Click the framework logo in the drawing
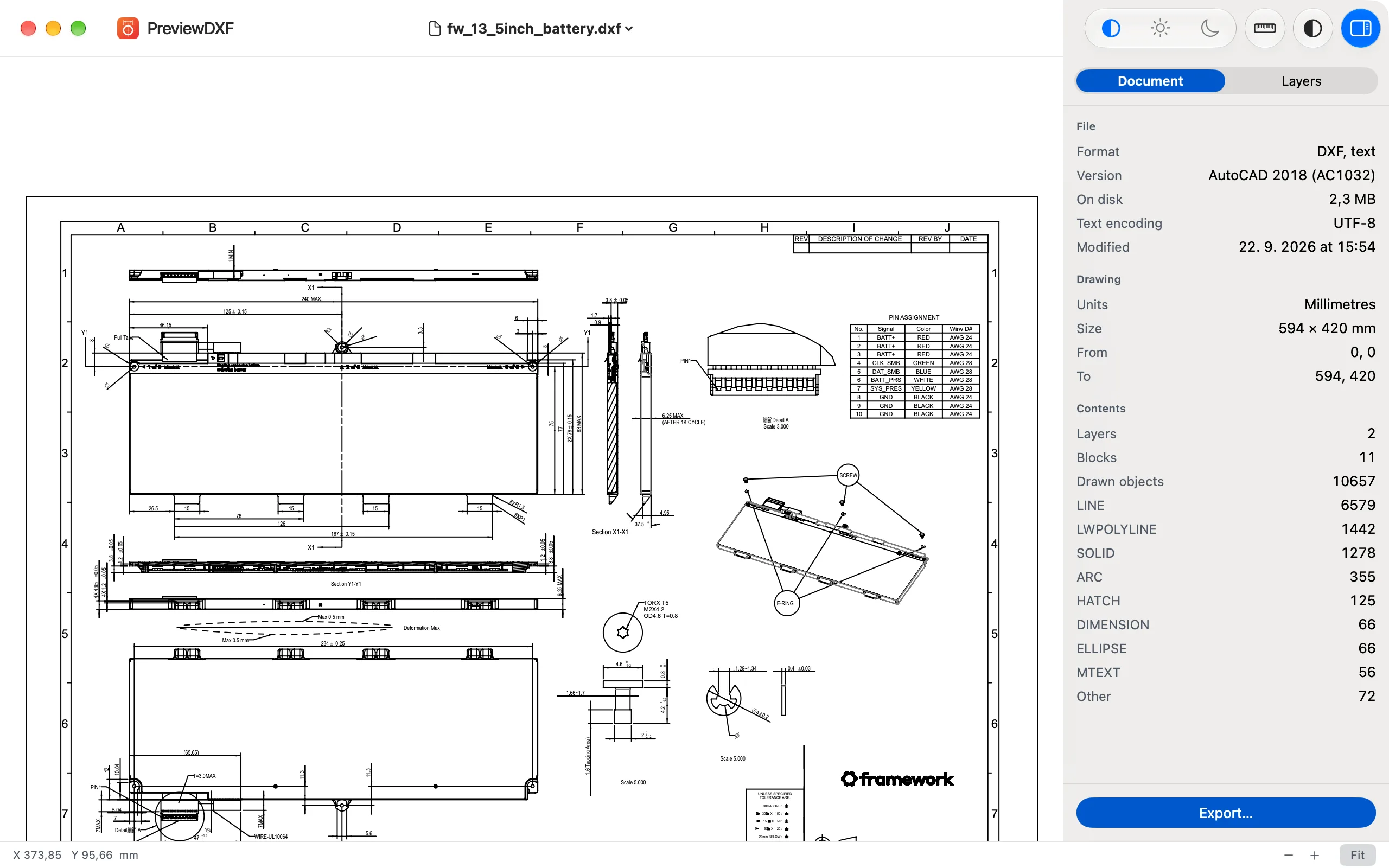Viewport: 1389px width, 868px height. click(897, 779)
